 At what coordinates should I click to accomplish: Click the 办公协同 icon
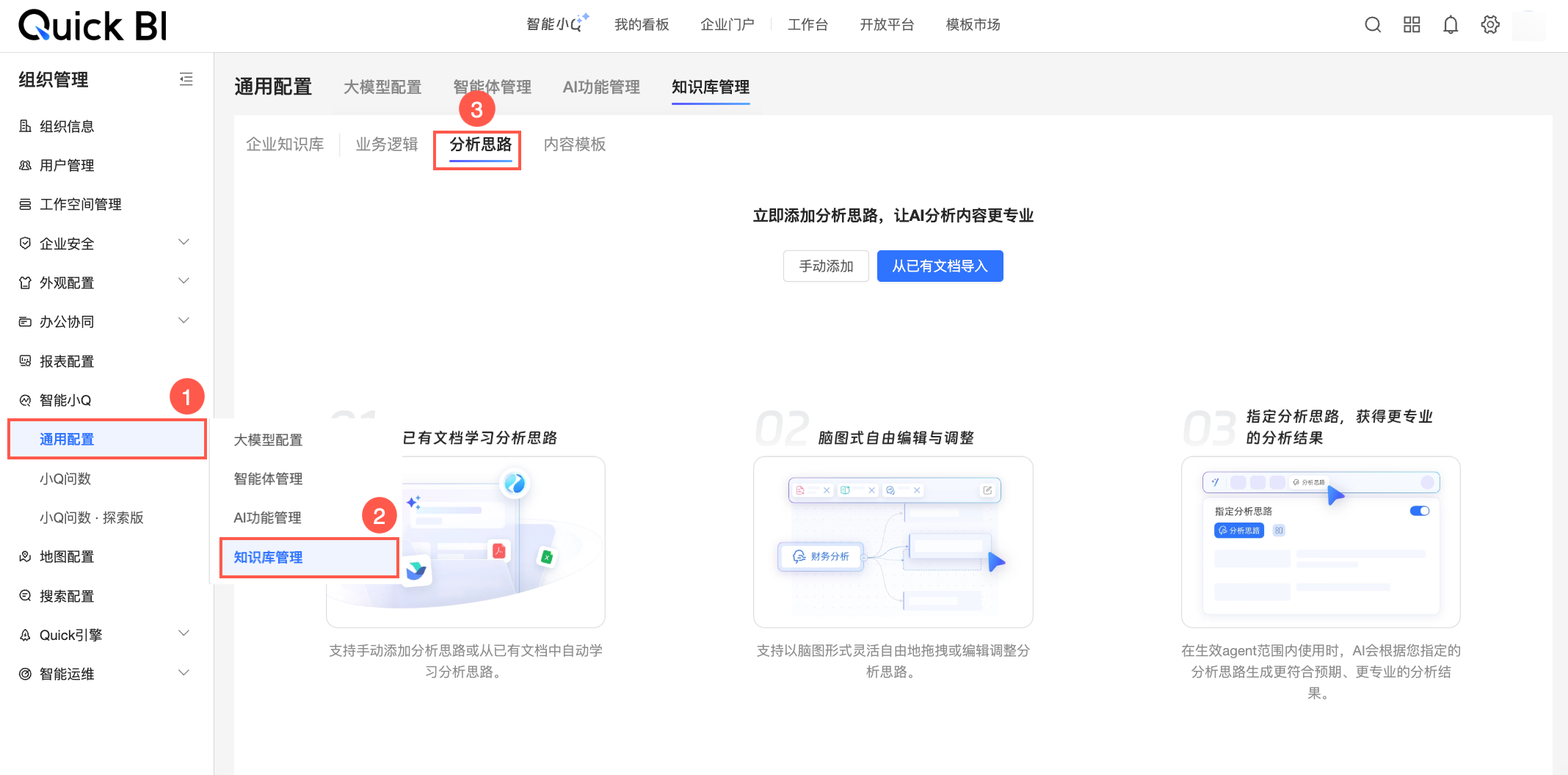tap(25, 321)
